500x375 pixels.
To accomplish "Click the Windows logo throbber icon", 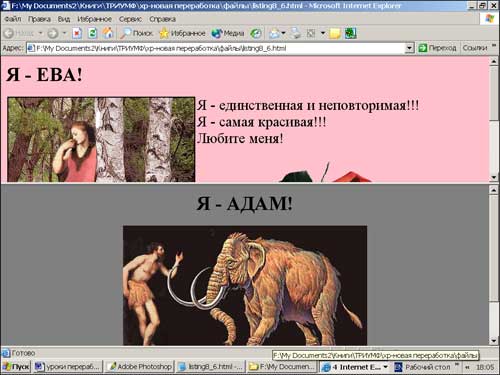I will tap(490, 19).
